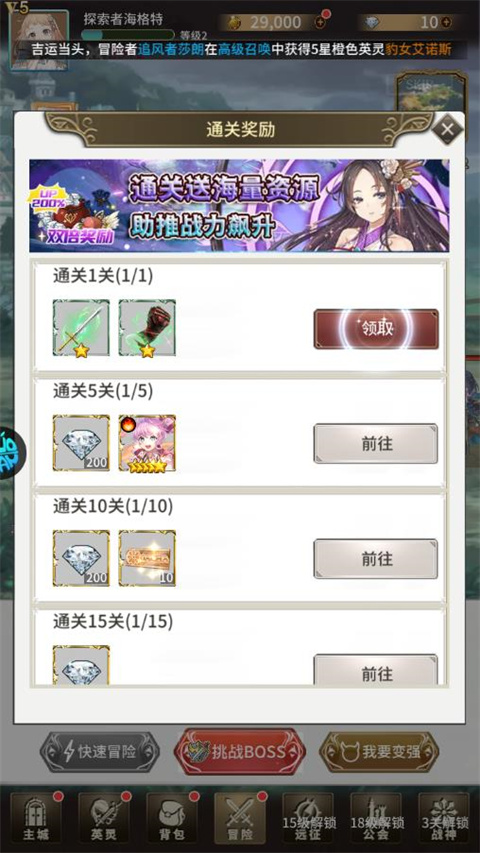Tap the 200 diamond reward in 通关5关
The image size is (480, 853).
click(81, 443)
